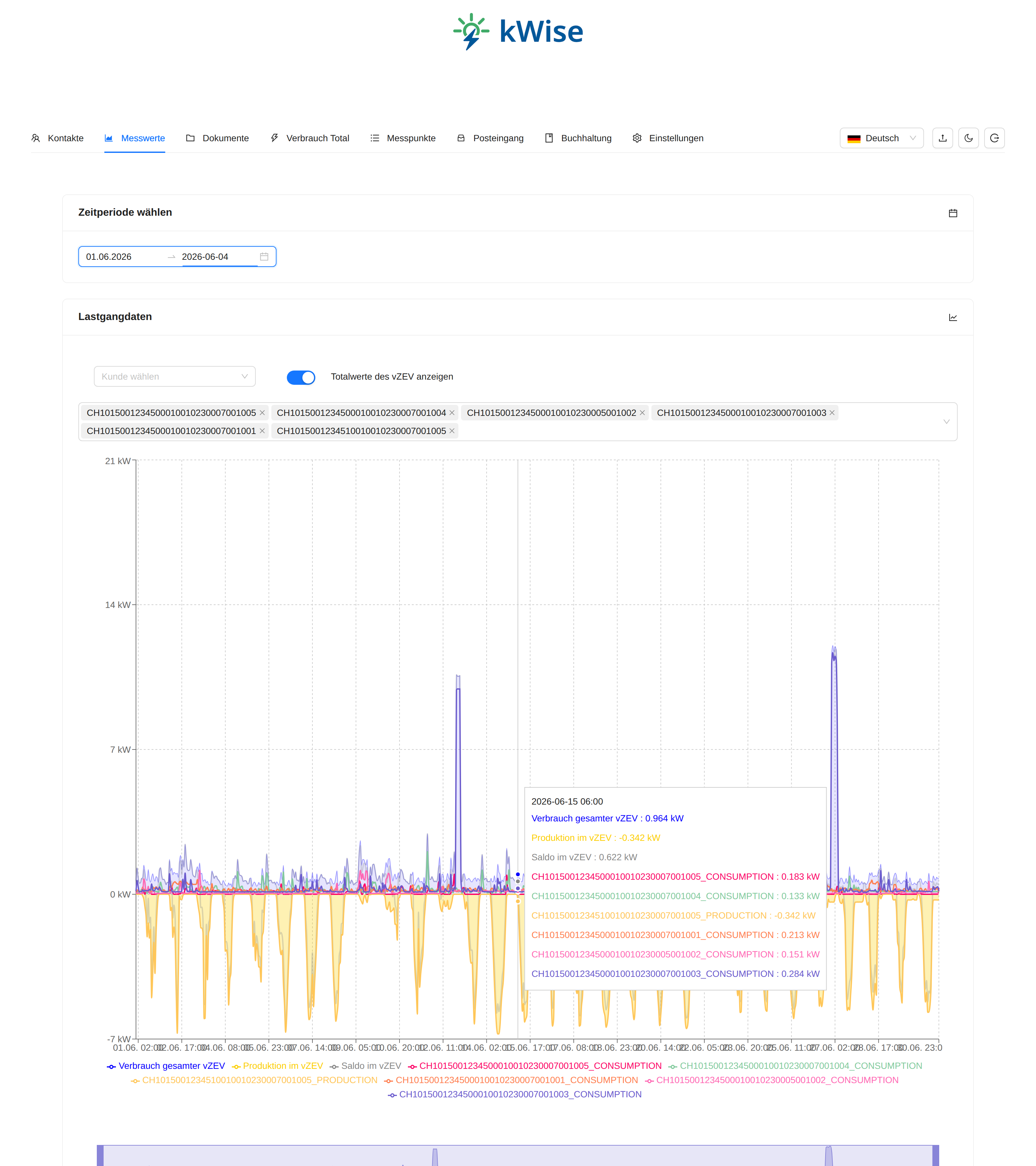Click the Messwerte chart icon
The image size is (1036, 1166).
point(109,138)
